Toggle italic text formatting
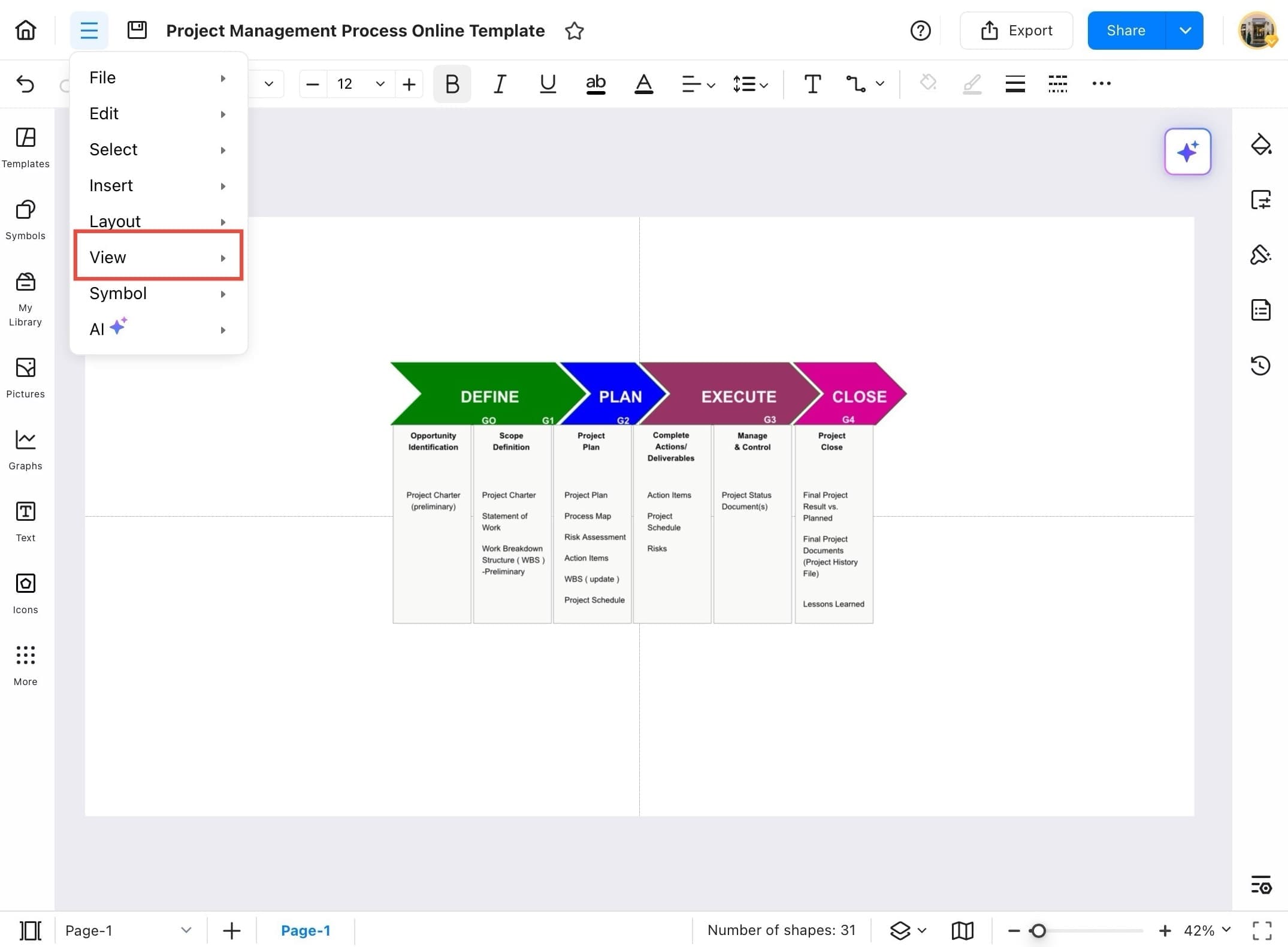Image resolution: width=1288 pixels, height=947 pixels. tap(500, 84)
